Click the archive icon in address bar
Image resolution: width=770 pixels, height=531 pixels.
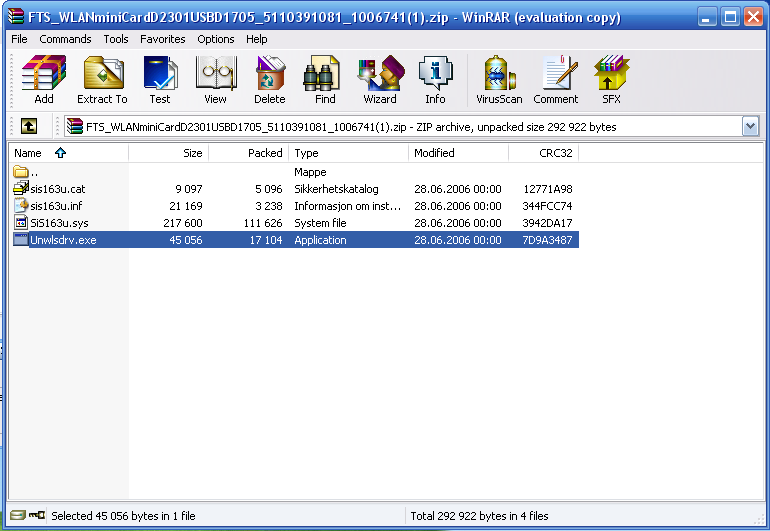pyautogui.click(x=75, y=126)
